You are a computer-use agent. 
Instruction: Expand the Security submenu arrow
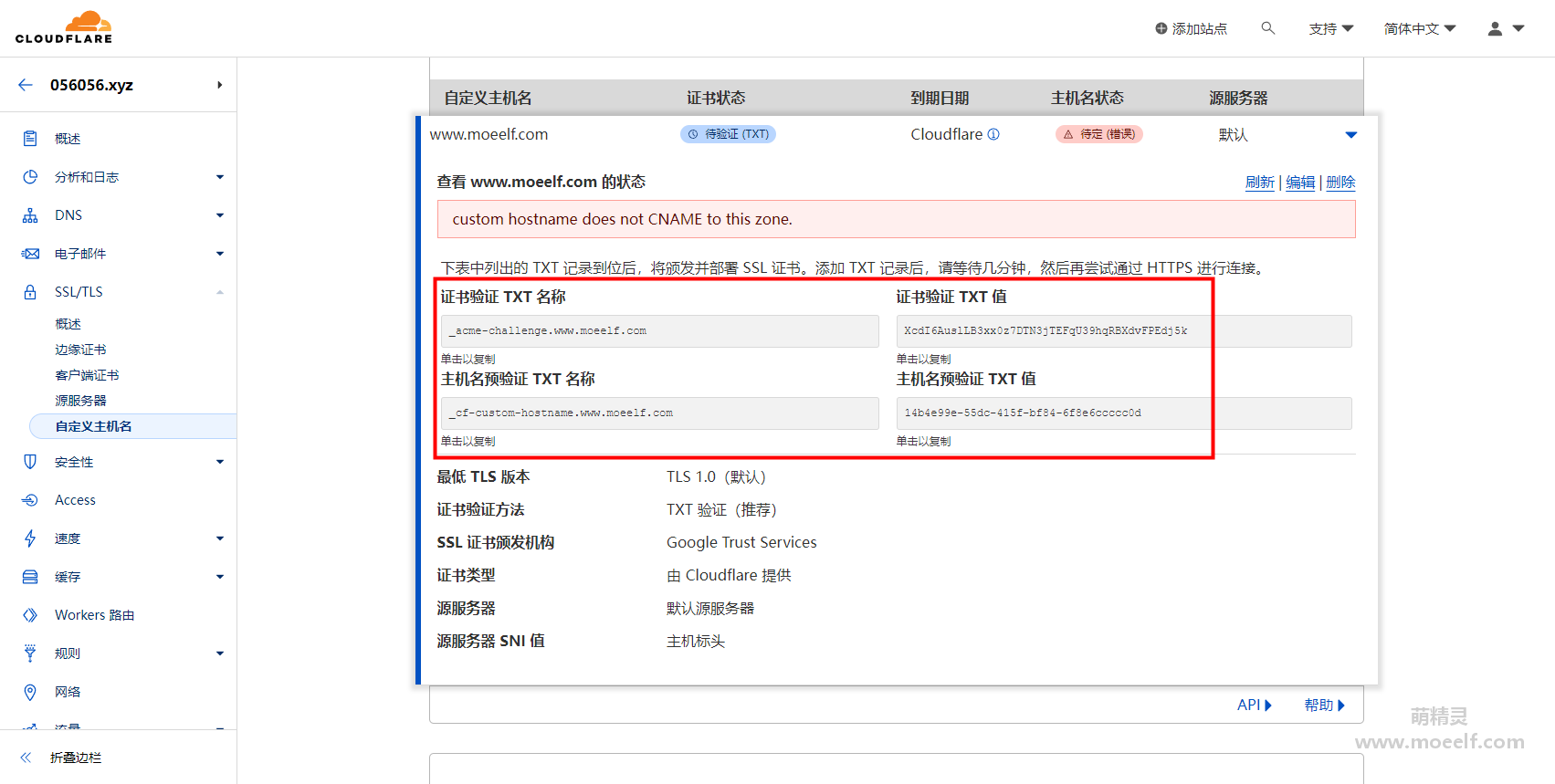click(x=220, y=462)
